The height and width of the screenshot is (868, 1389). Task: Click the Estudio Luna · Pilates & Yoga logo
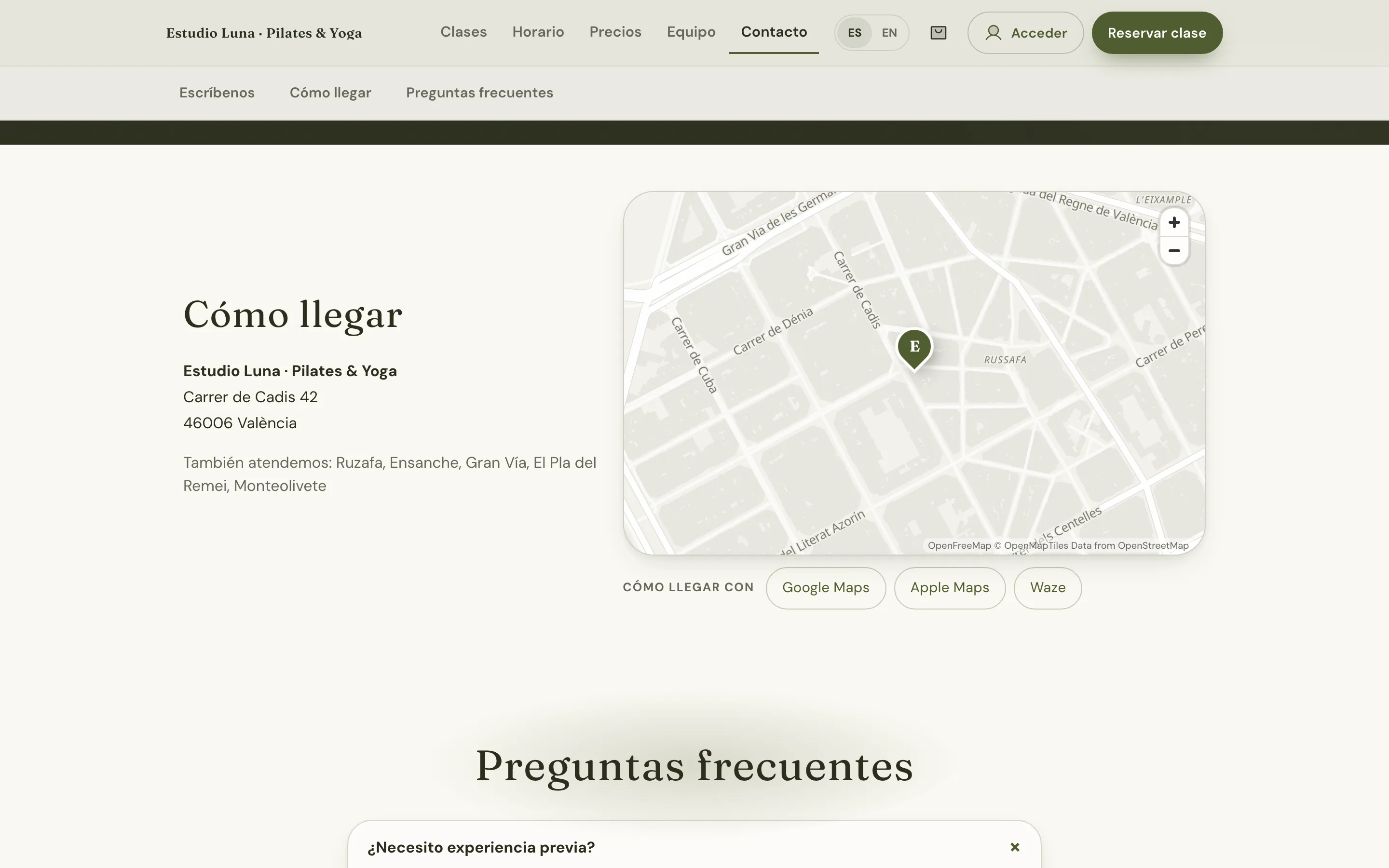tap(264, 33)
